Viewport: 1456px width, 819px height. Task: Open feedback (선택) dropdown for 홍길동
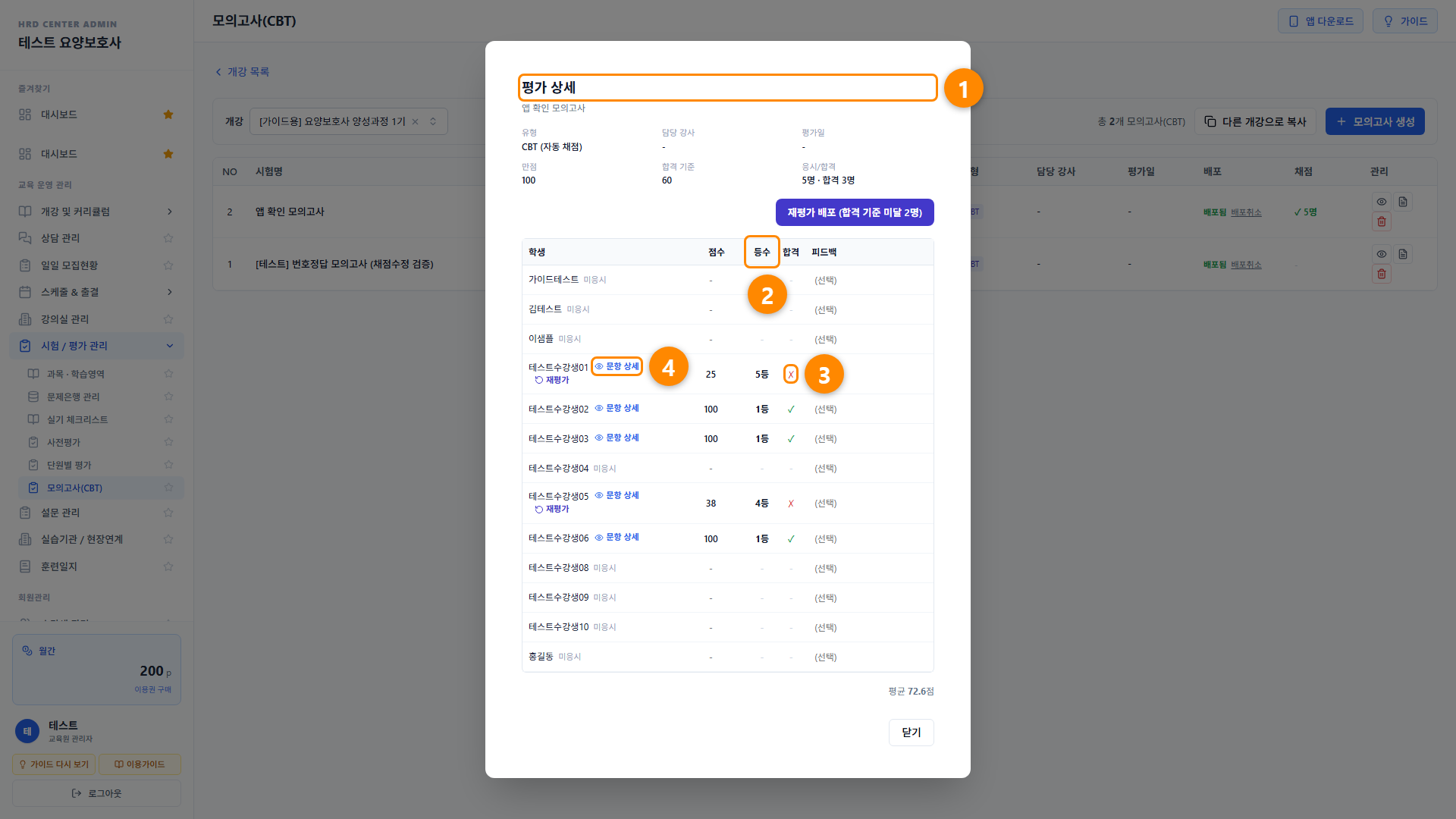[x=826, y=657]
